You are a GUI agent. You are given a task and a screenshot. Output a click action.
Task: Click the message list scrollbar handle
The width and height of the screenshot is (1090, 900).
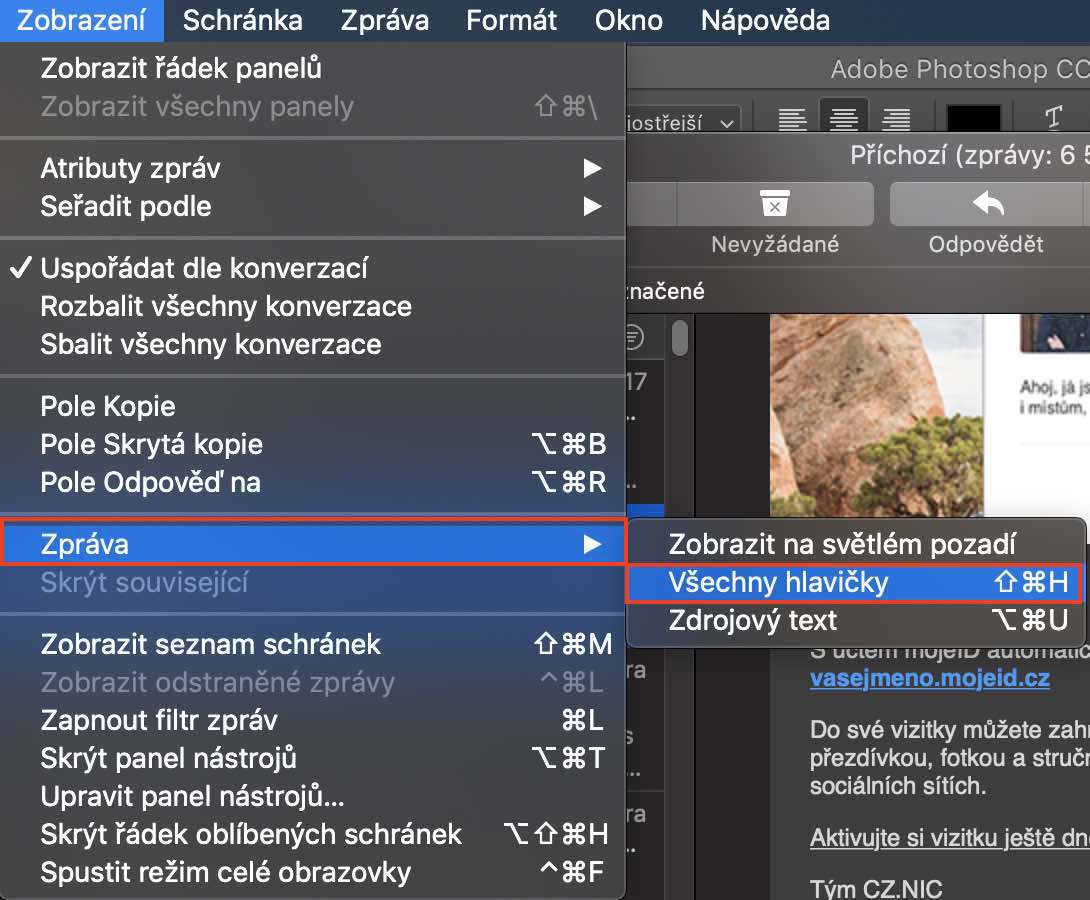coord(680,338)
